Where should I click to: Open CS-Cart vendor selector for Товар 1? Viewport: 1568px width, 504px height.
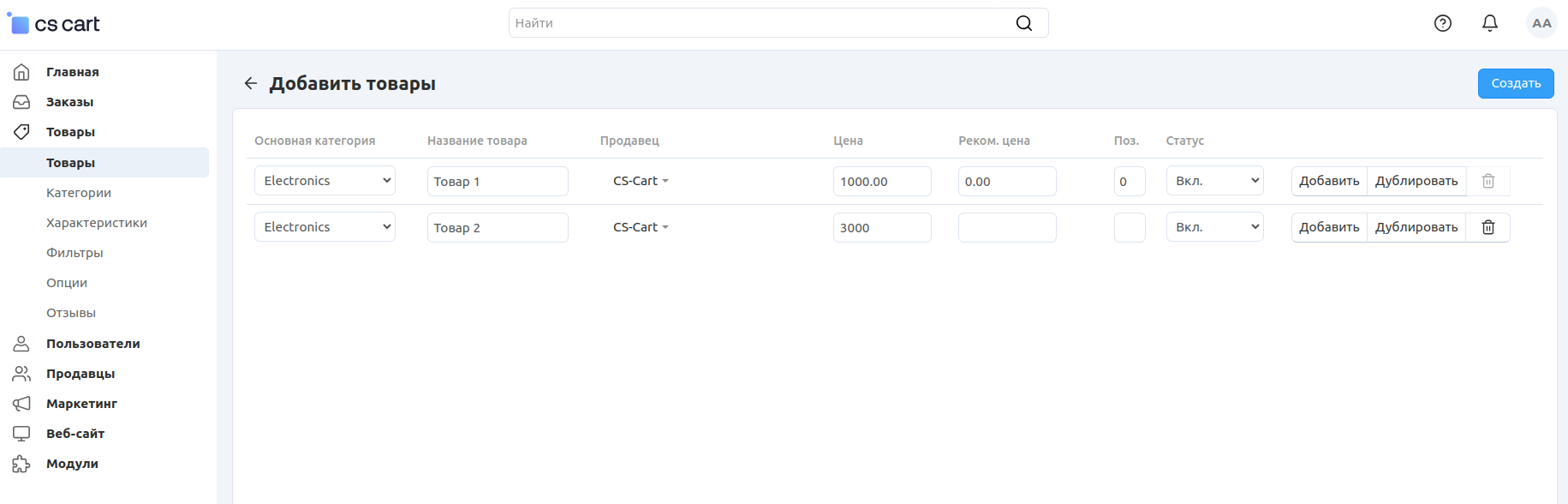(x=640, y=181)
